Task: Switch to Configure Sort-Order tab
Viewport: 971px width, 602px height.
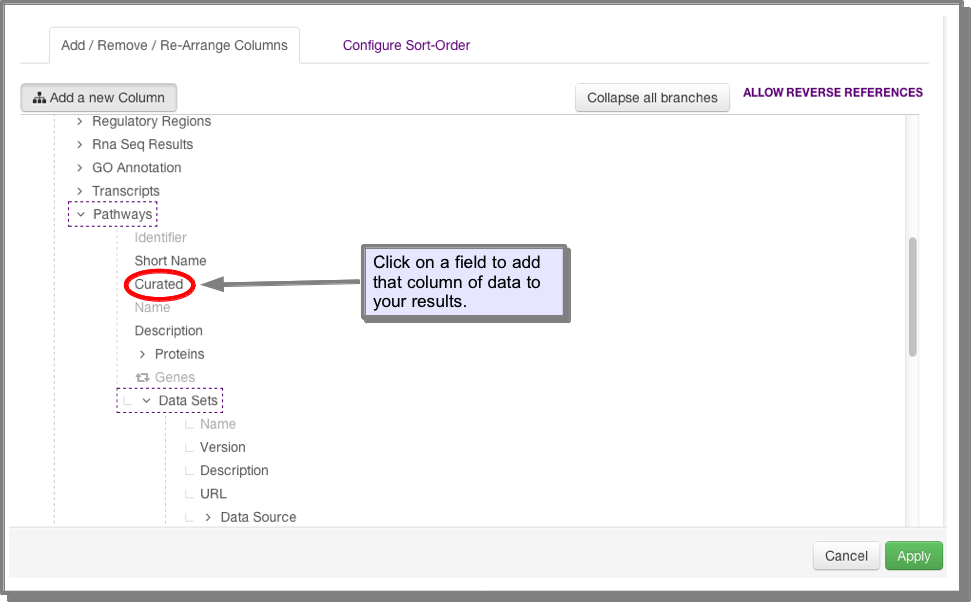Action: point(406,45)
